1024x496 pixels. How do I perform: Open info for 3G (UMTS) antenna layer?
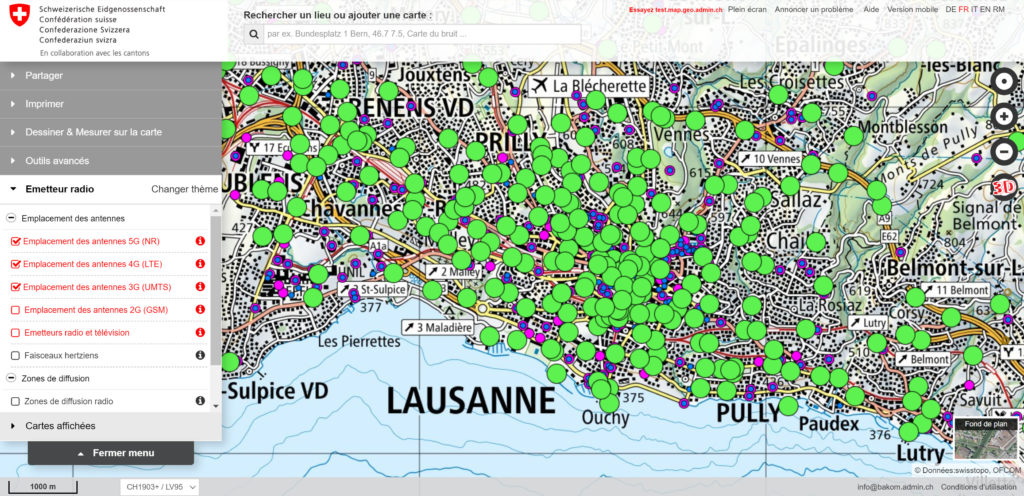tap(200, 287)
